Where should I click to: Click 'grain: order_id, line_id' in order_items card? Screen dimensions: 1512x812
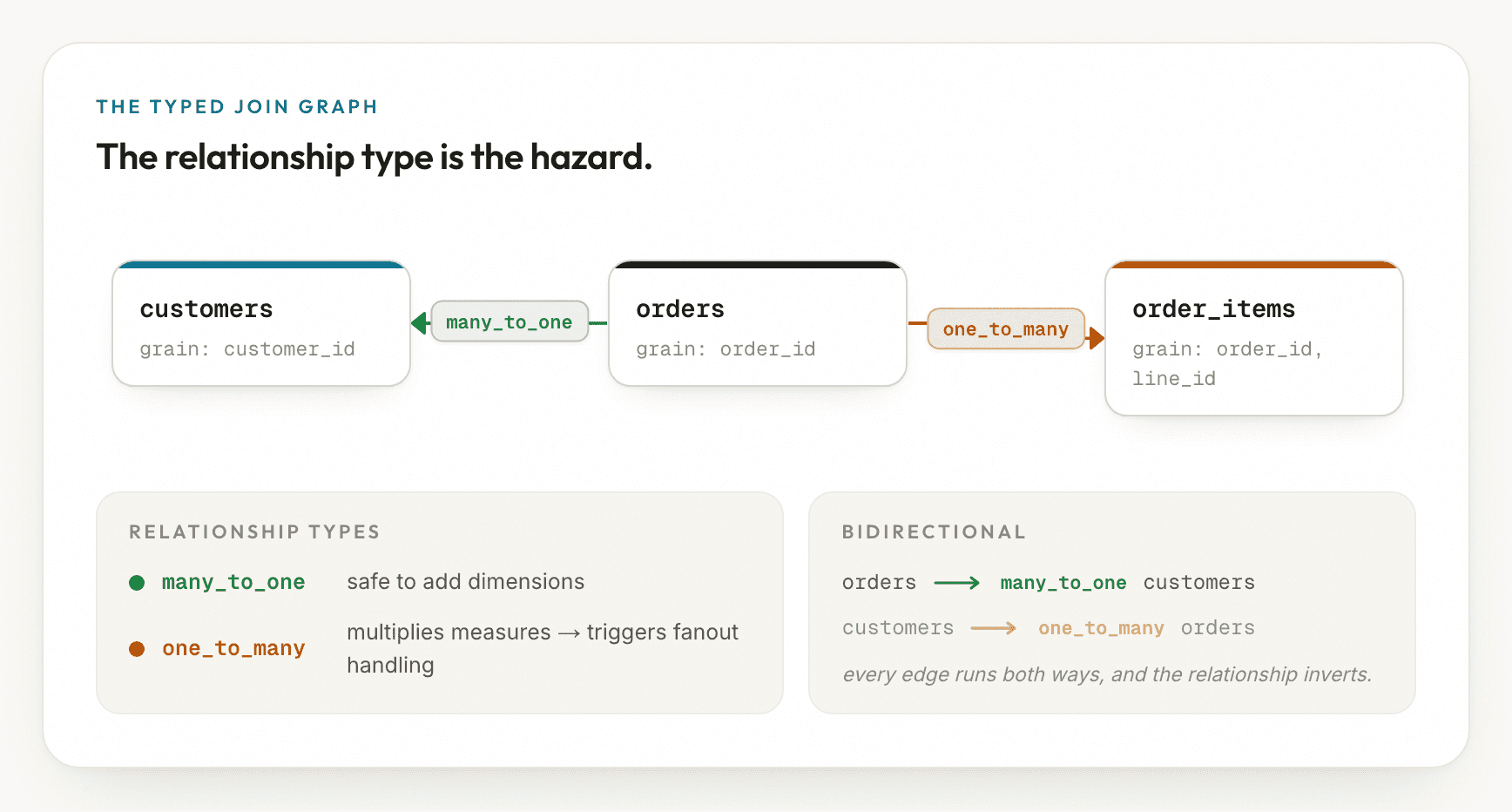(1228, 364)
